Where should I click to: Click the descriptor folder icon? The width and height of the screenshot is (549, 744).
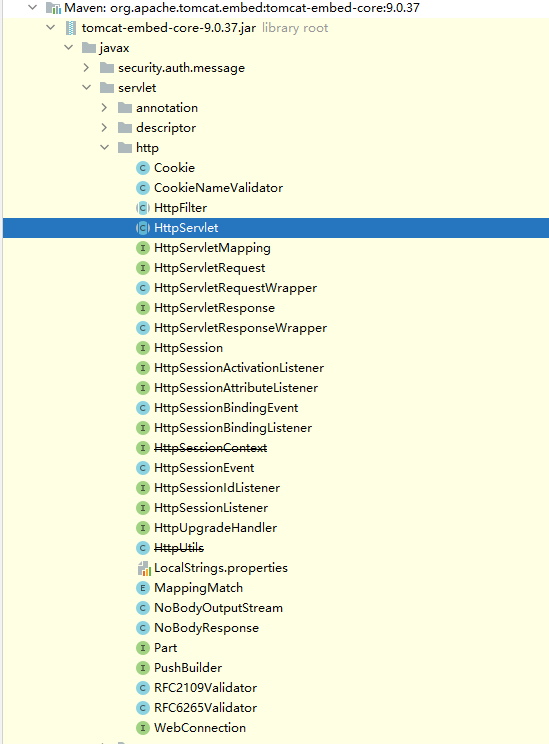[x=125, y=128]
